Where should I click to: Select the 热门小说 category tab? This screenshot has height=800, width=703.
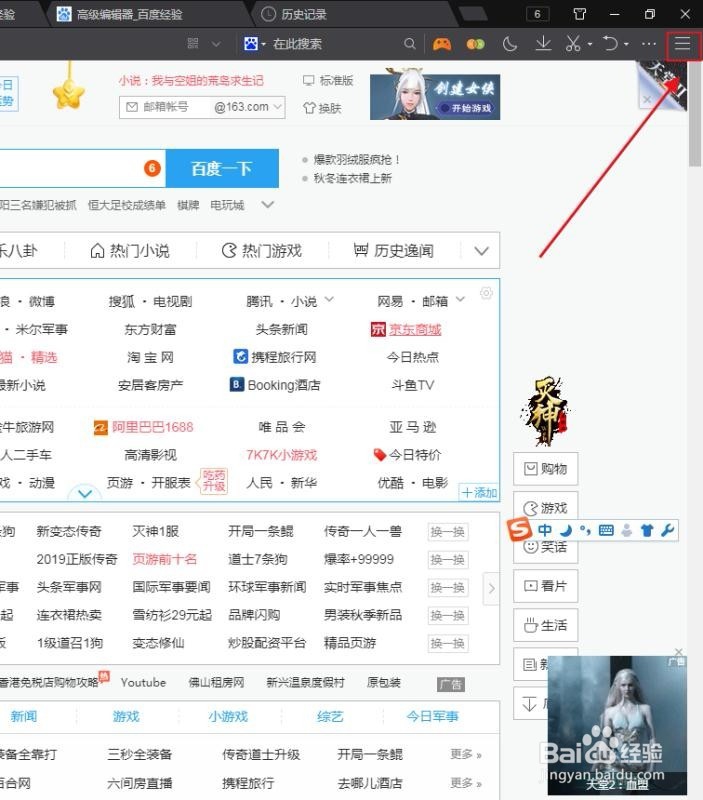click(130, 251)
